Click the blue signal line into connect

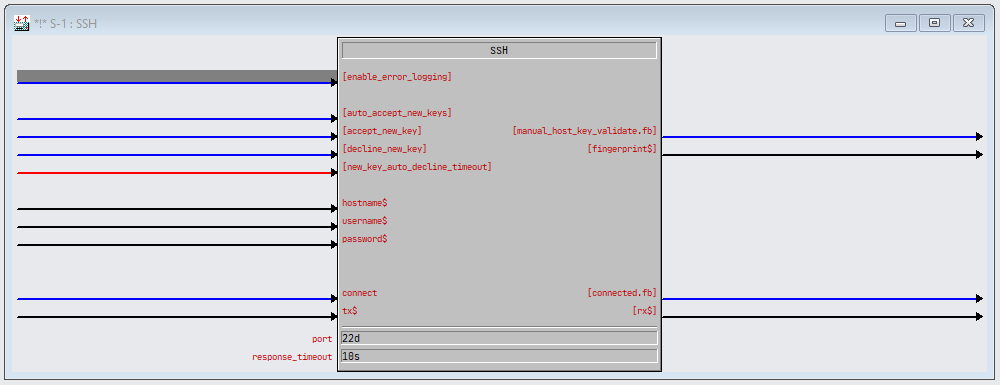[x=177, y=298]
